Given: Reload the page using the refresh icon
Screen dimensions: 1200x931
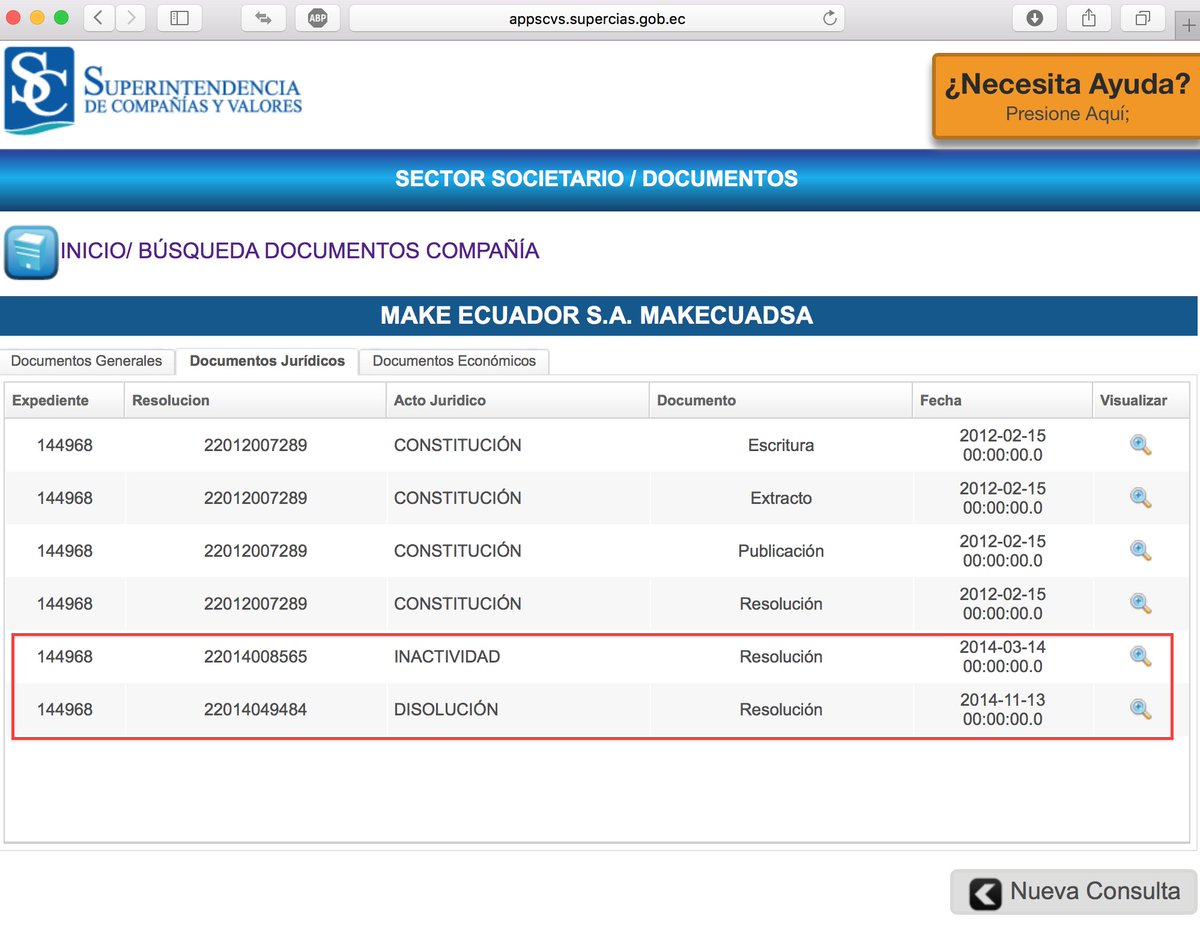Looking at the screenshot, I should coord(829,18).
